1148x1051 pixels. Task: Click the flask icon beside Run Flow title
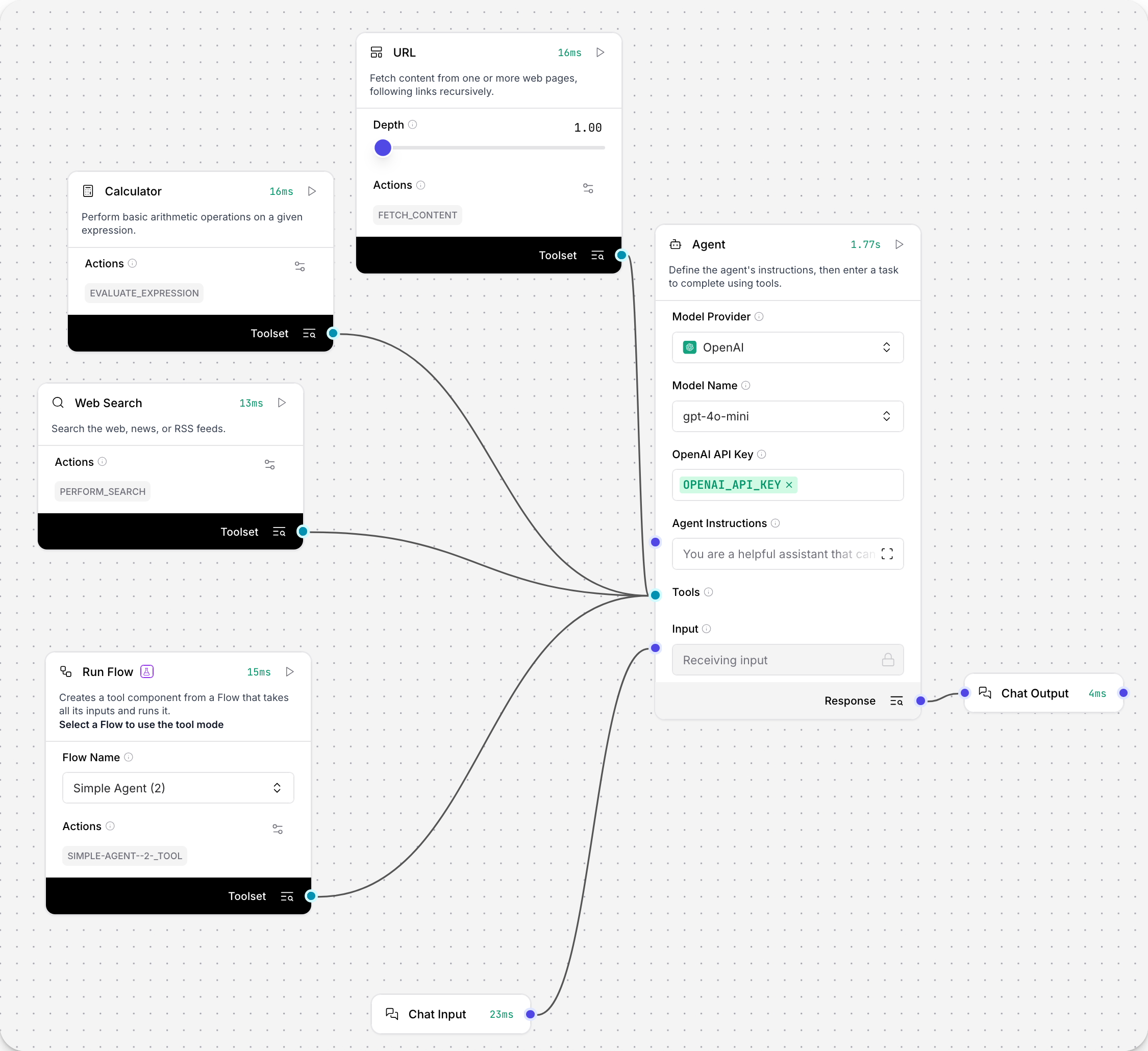pyautogui.click(x=146, y=671)
